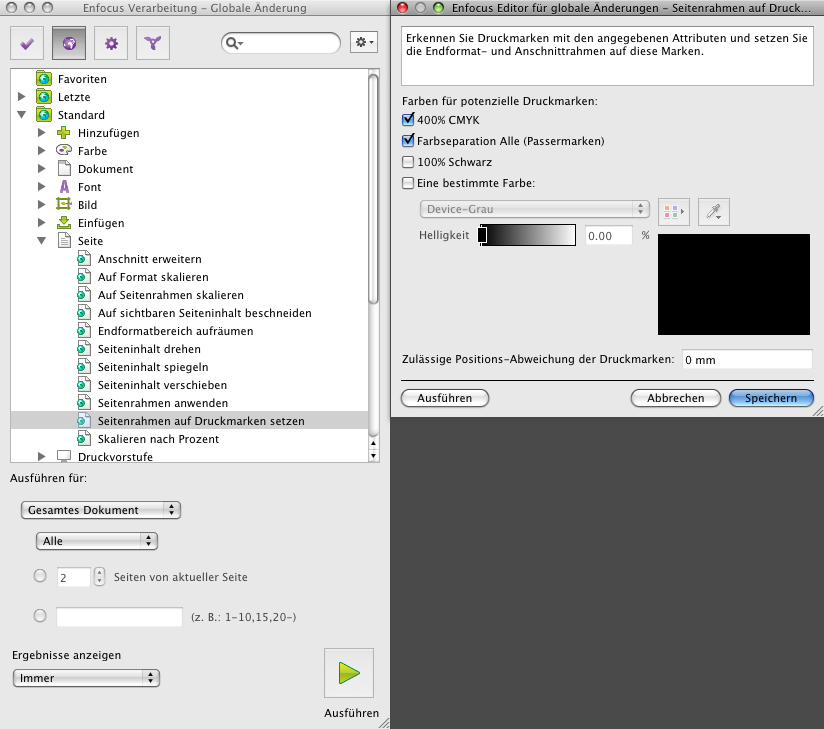Click the Letzte folder icon

[x=44, y=97]
